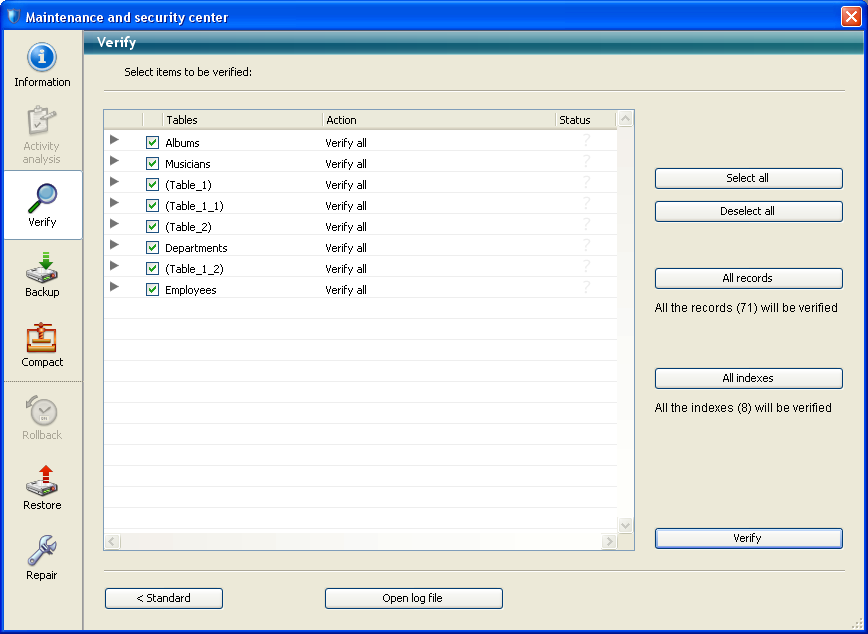The width and height of the screenshot is (868, 634).
Task: Click the Verify magnifying glass icon
Action: (42, 198)
